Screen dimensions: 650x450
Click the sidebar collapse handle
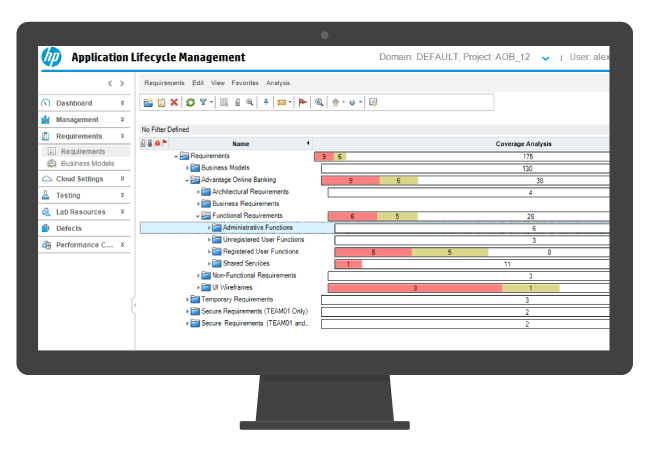tap(134, 305)
